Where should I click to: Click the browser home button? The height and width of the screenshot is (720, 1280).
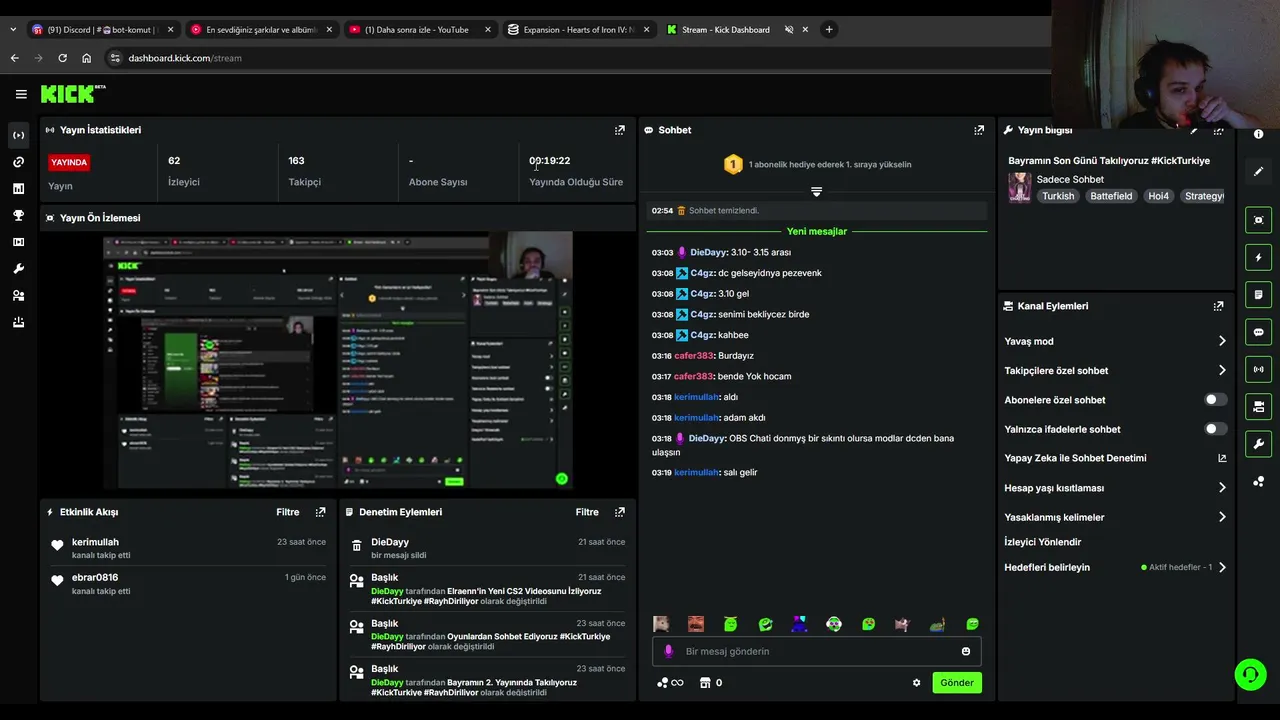[86, 58]
